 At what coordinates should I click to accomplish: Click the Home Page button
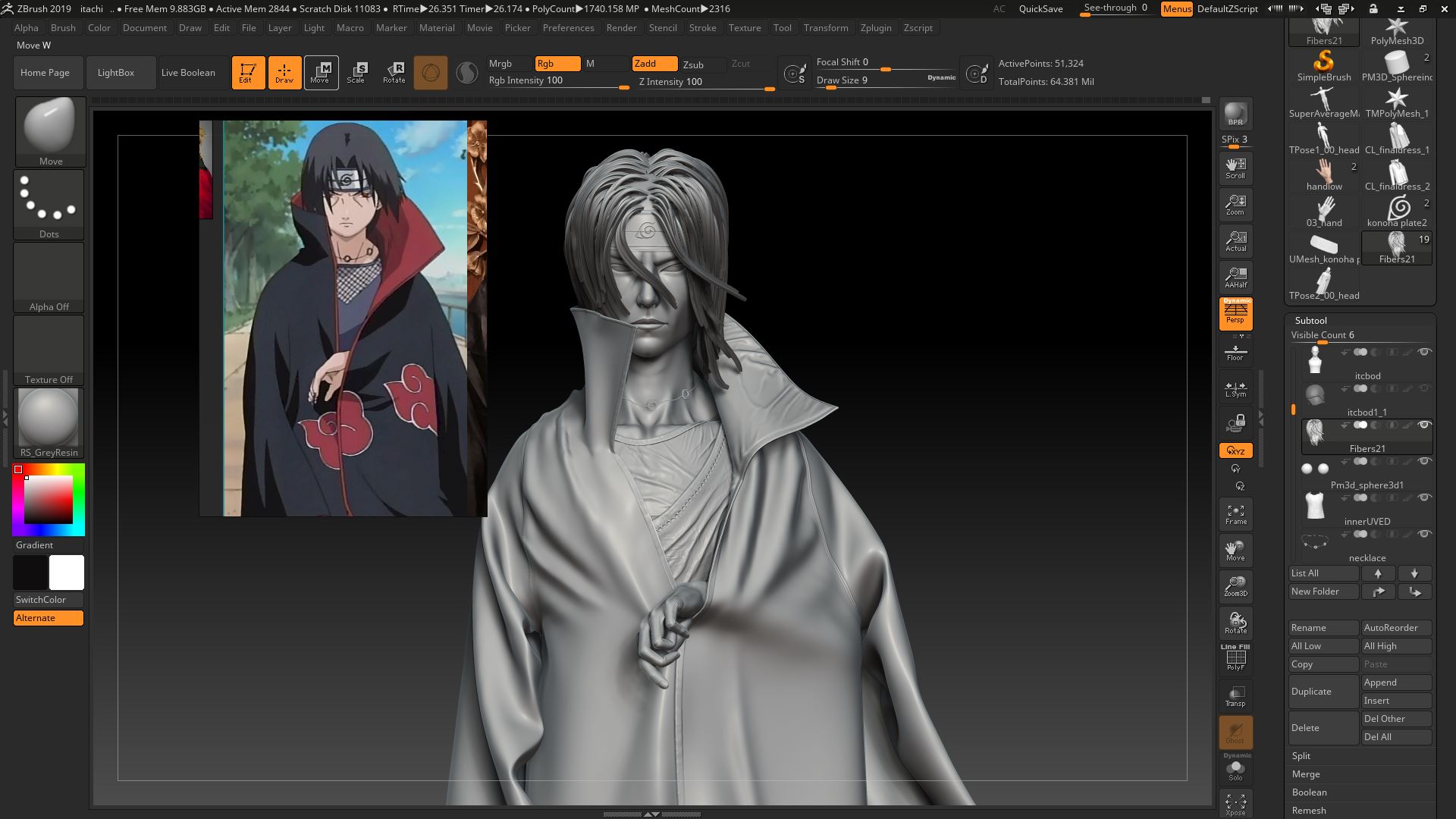tap(48, 73)
